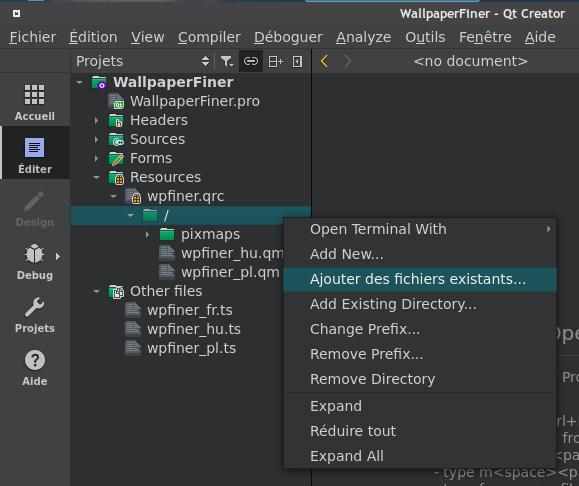Open the Design mode
Image resolution: width=579 pixels, height=486 pixels.
34,209
